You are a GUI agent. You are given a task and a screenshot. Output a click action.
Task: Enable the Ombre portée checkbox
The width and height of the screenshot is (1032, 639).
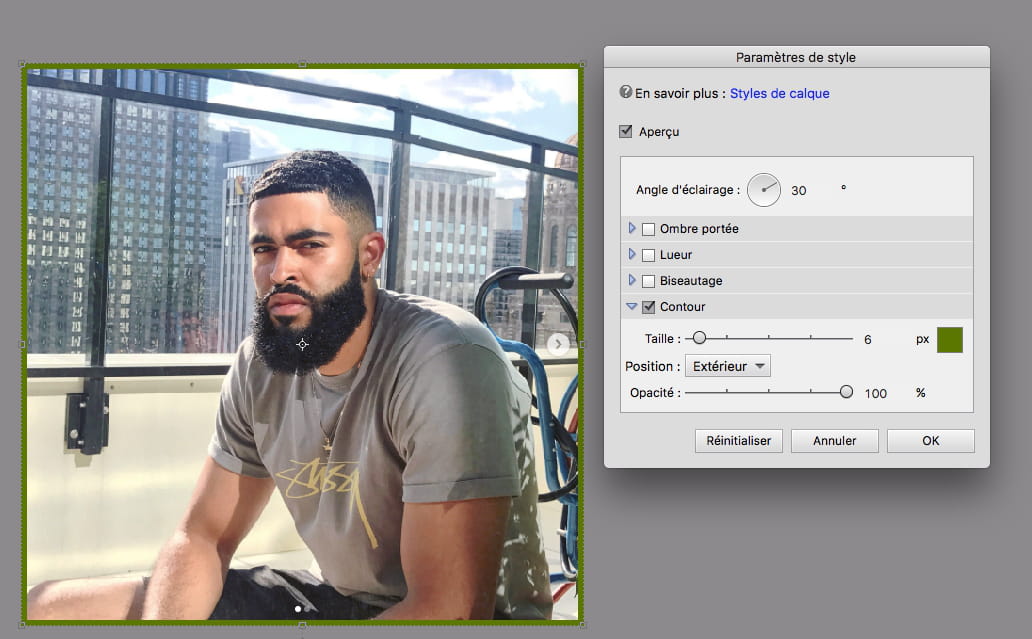648,229
